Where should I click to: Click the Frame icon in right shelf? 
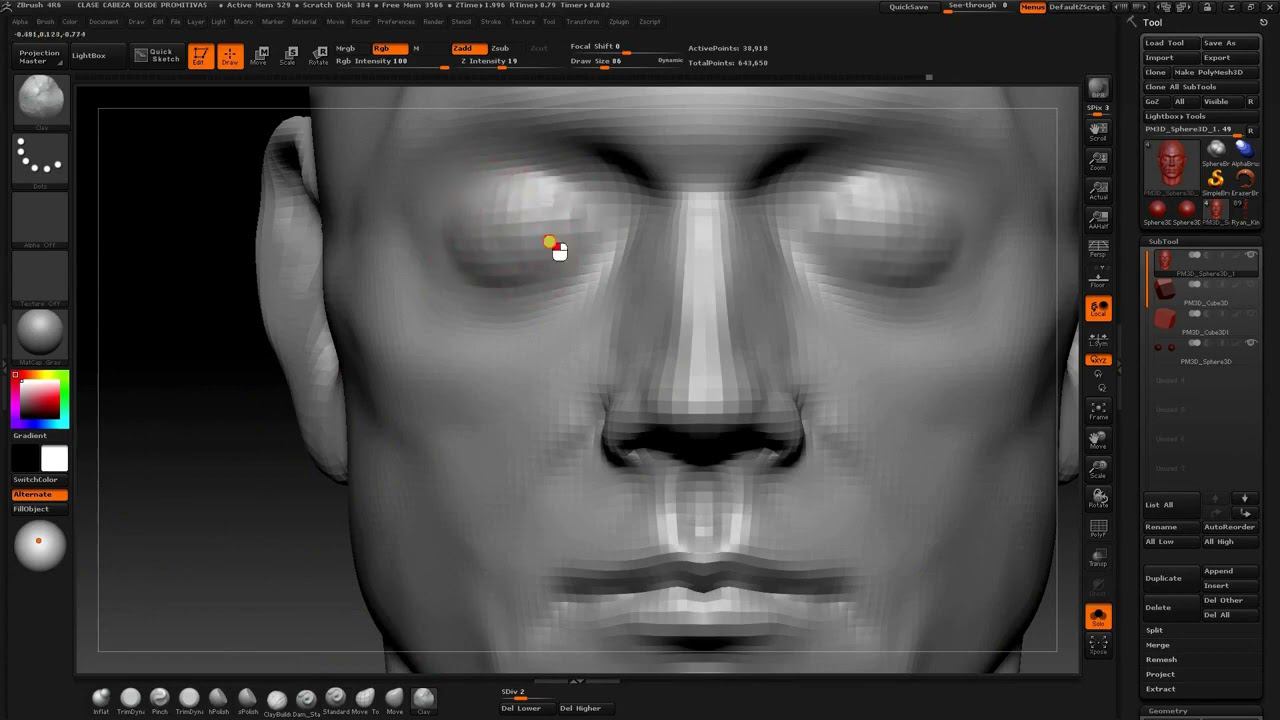pos(1098,410)
